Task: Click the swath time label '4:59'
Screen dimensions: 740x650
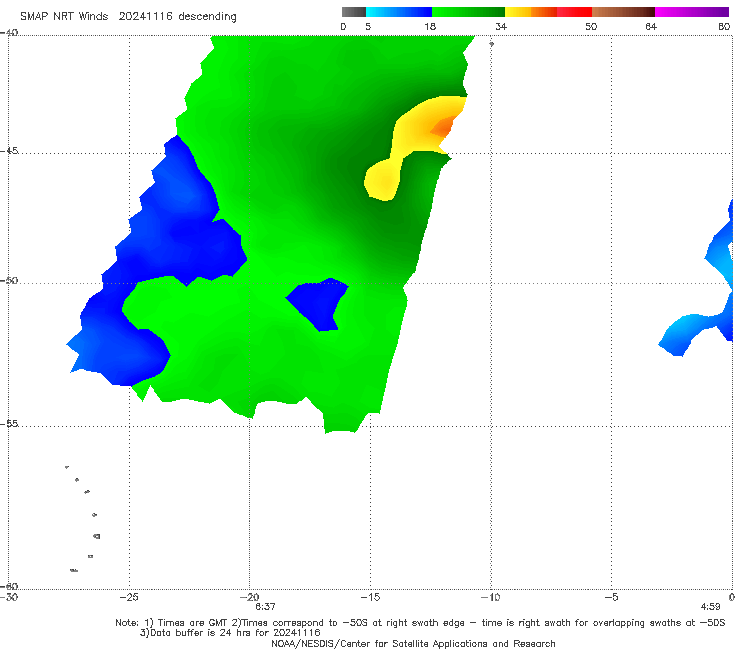Action: (710, 607)
